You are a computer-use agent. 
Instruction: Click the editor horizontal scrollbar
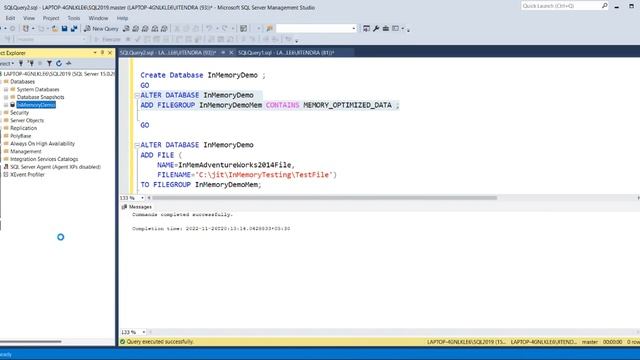[x=324, y=198]
